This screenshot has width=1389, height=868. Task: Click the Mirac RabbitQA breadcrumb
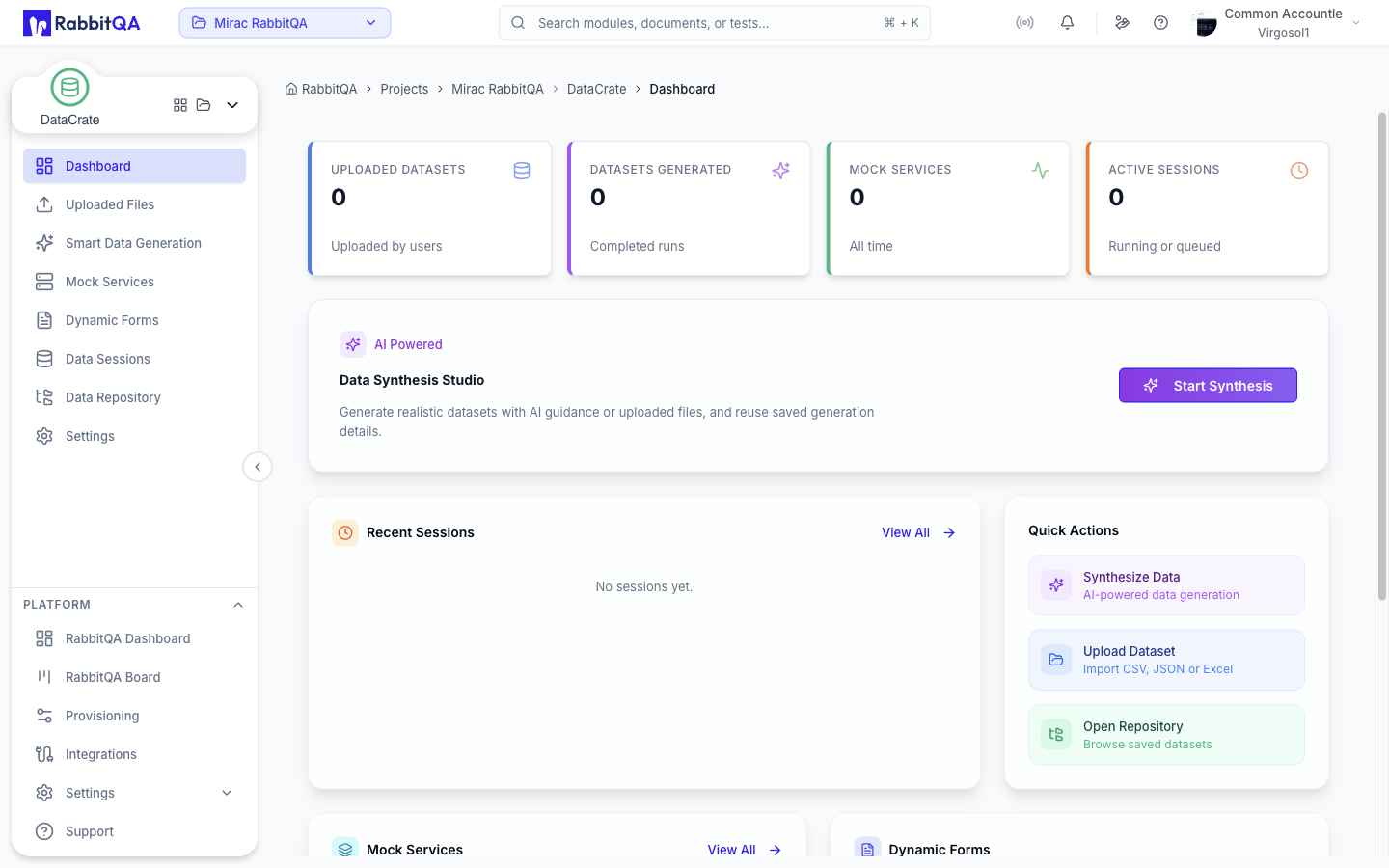click(x=498, y=89)
